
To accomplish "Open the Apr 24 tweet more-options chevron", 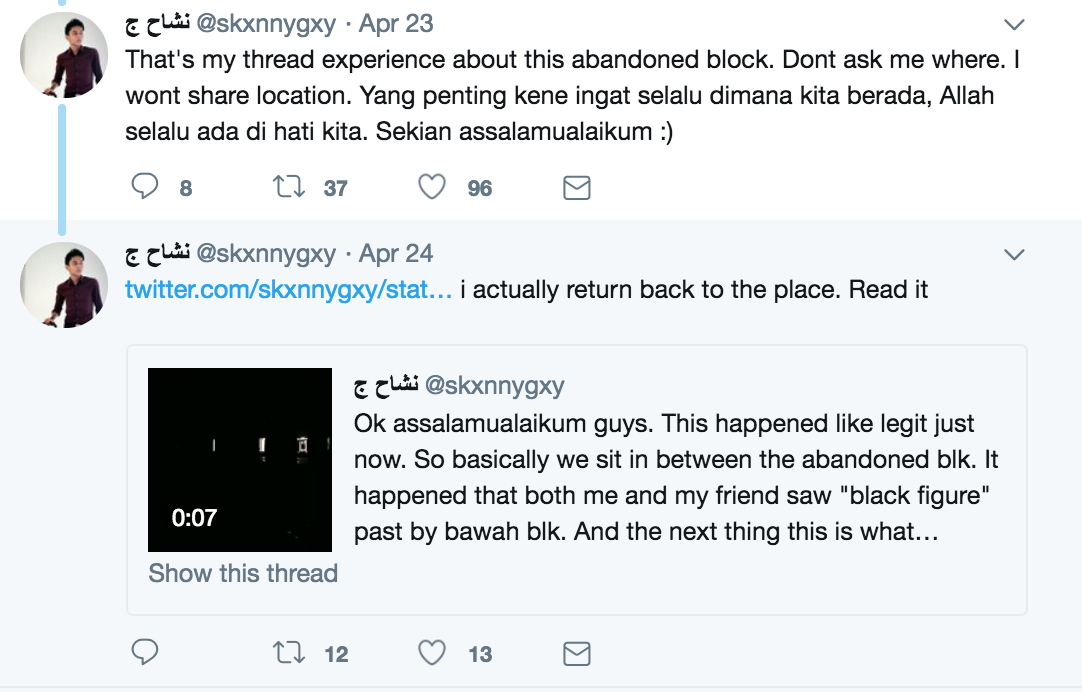I will (1014, 255).
